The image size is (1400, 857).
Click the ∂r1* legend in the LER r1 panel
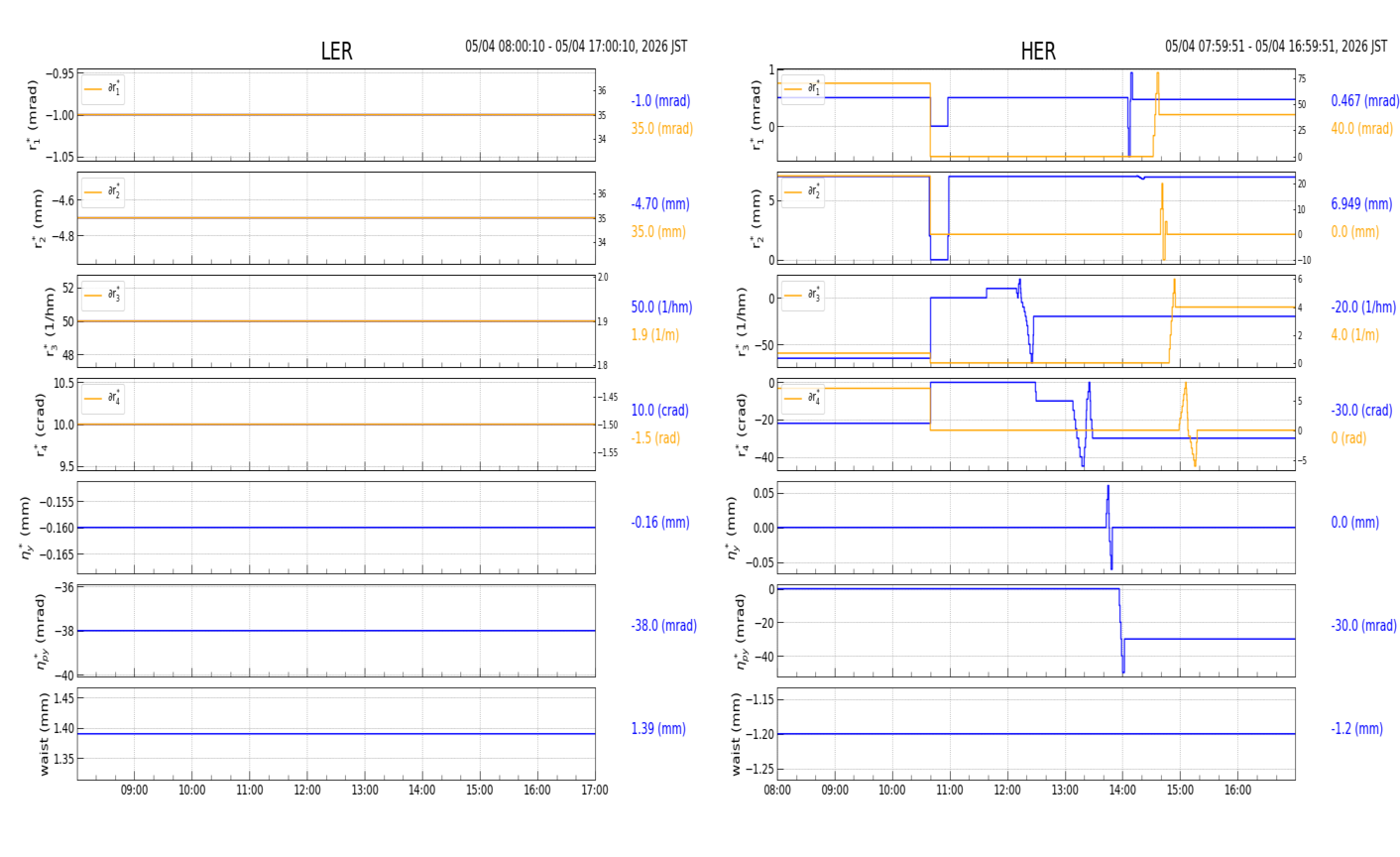[x=103, y=89]
